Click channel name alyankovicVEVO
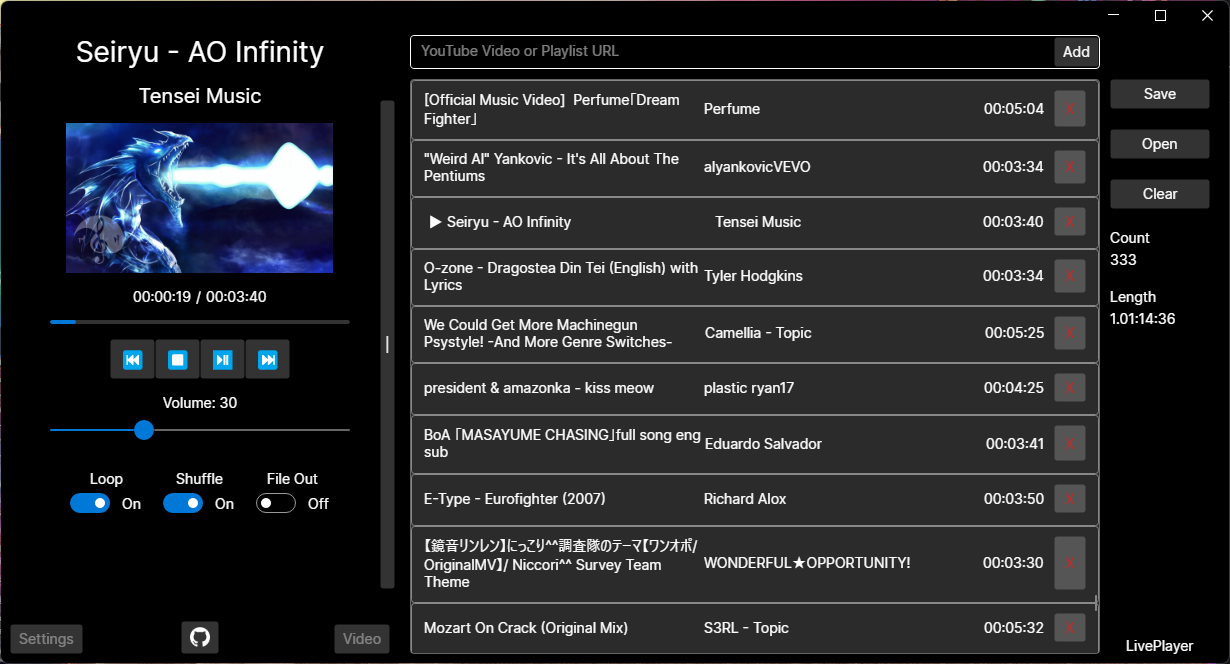 click(x=757, y=167)
